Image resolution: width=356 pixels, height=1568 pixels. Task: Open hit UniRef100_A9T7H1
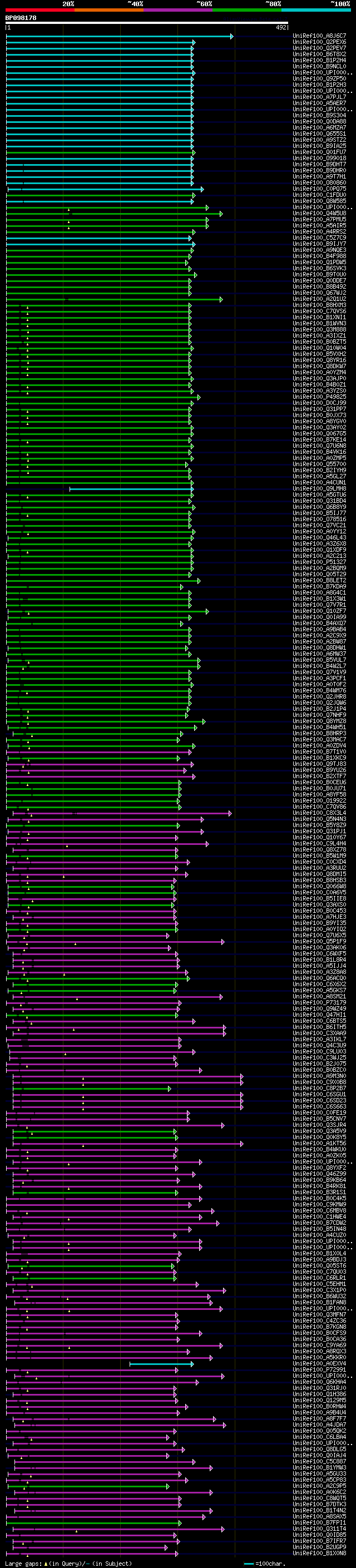pos(319,176)
